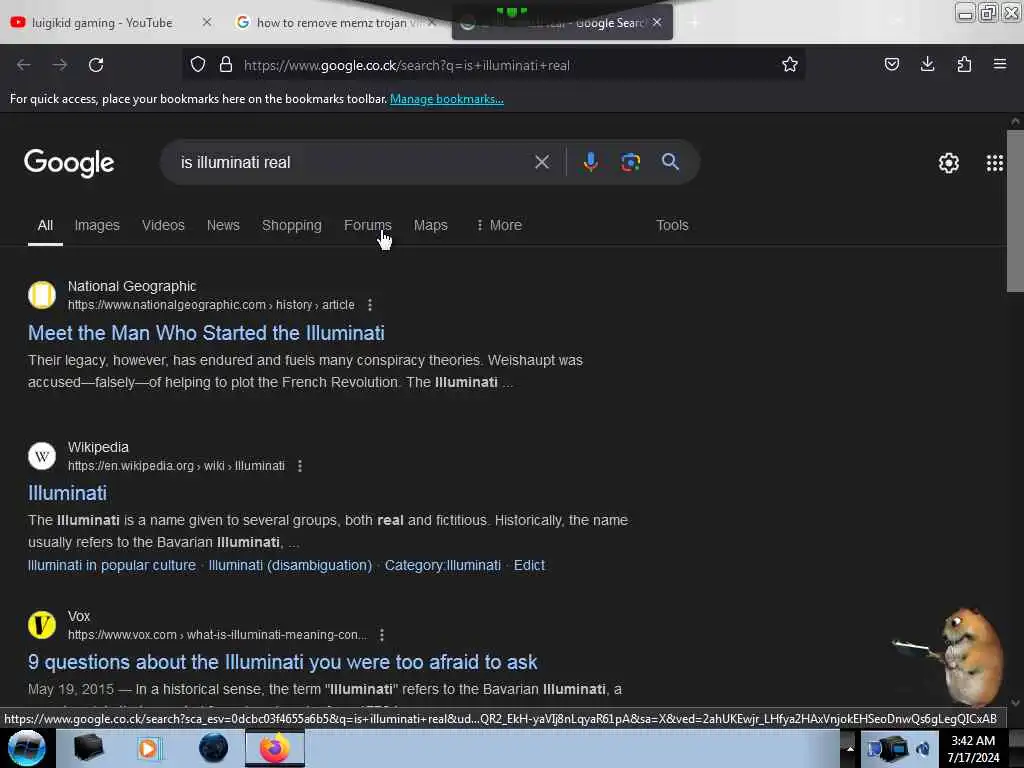Viewport: 1024px width, 768px height.
Task: Open Manage bookmarks link
Action: coord(447,99)
